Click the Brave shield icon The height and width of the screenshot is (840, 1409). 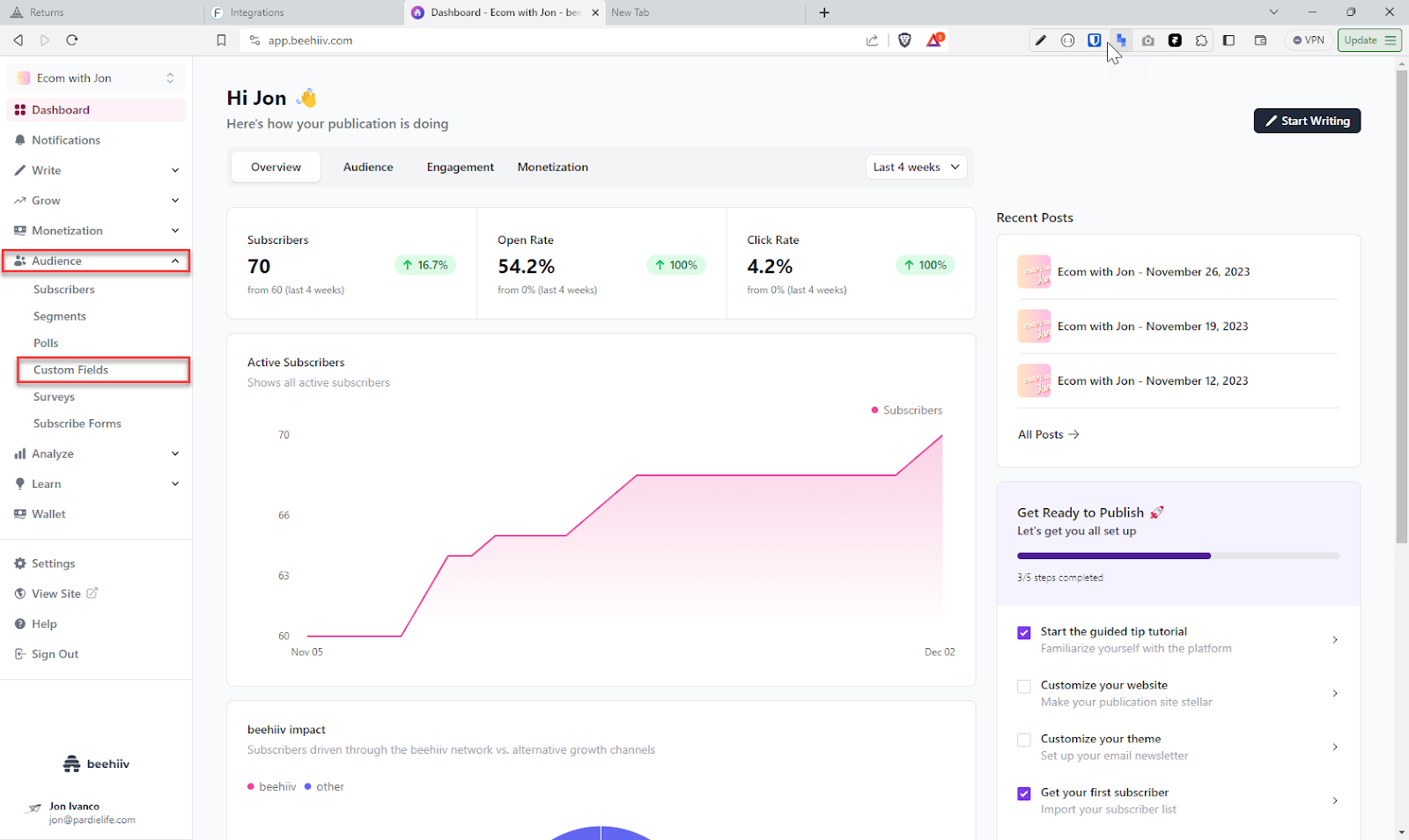pos(904,41)
